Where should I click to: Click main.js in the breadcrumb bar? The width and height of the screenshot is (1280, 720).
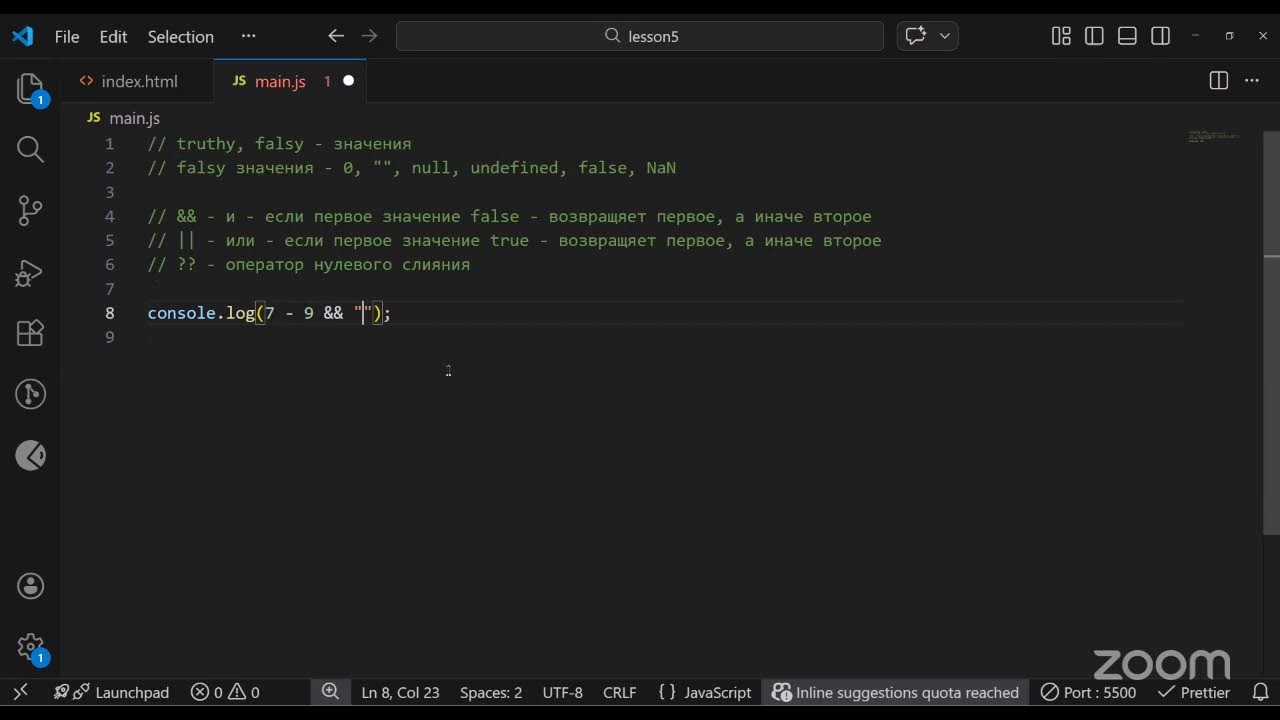(x=135, y=118)
